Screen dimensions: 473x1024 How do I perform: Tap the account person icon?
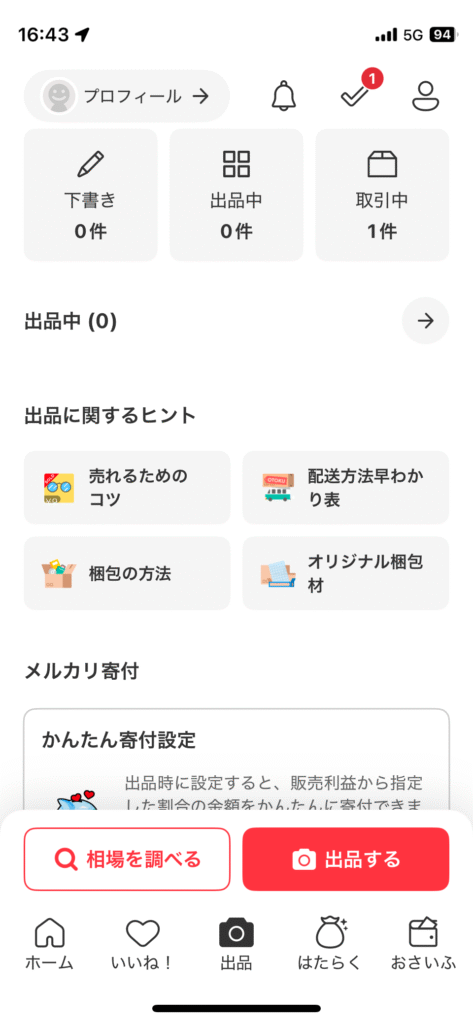[x=426, y=96]
